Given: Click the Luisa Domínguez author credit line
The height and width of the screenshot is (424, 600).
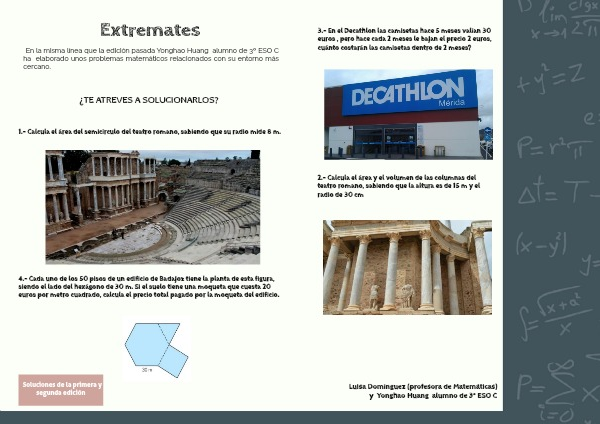Looking at the screenshot, I should (423, 391).
